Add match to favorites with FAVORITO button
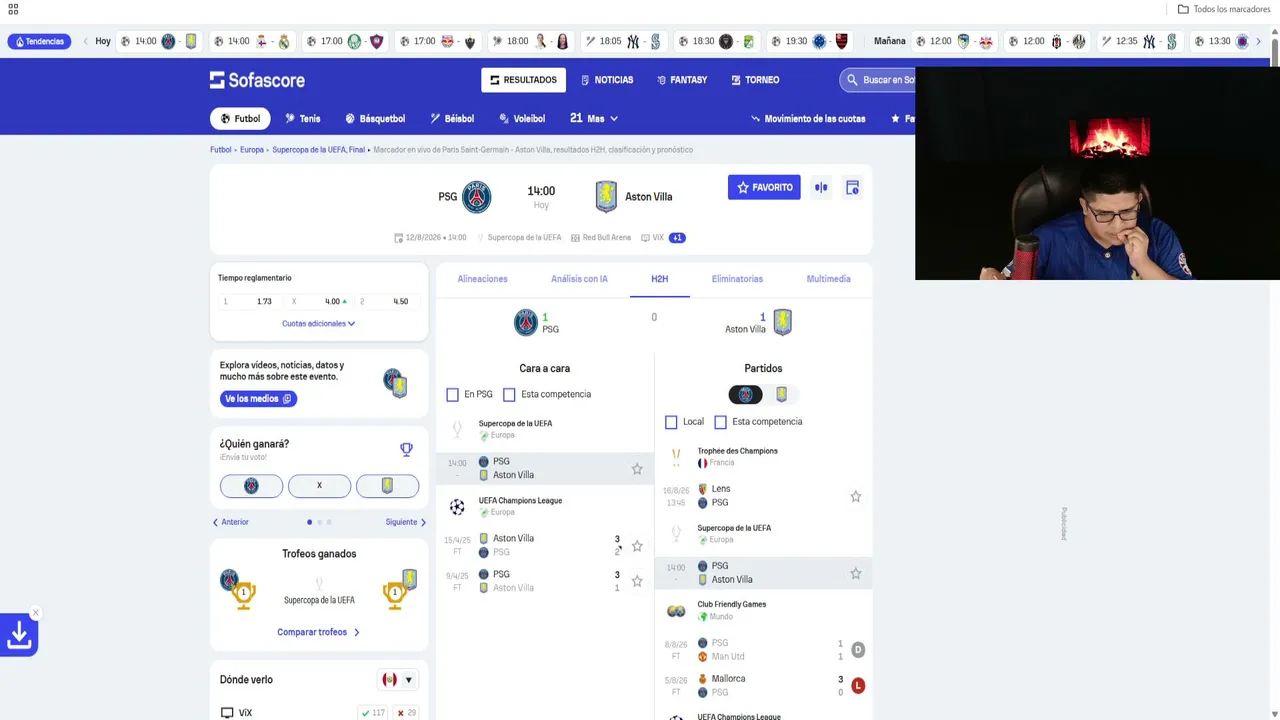 764,187
